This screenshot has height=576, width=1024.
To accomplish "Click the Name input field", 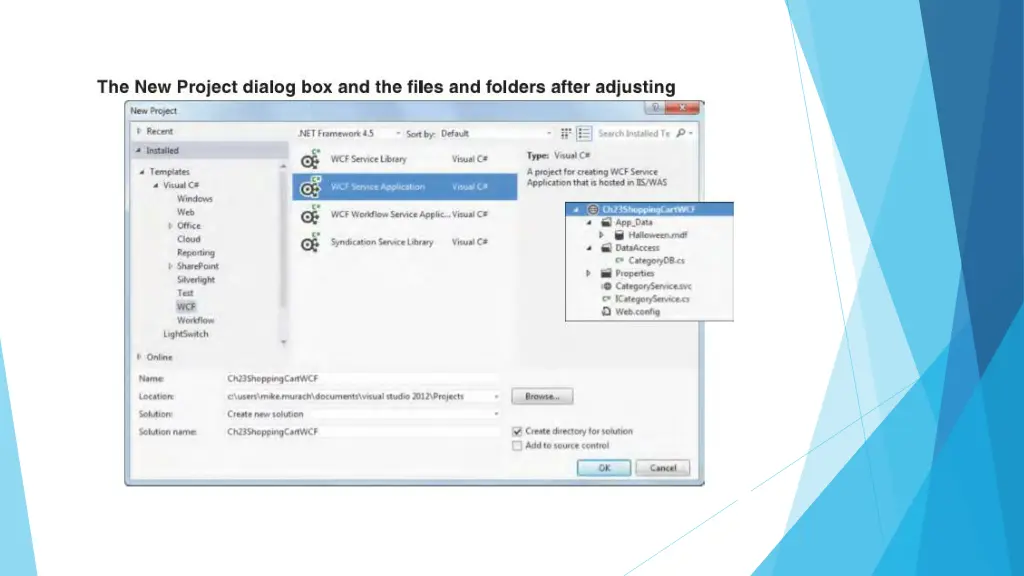I will tap(362, 379).
